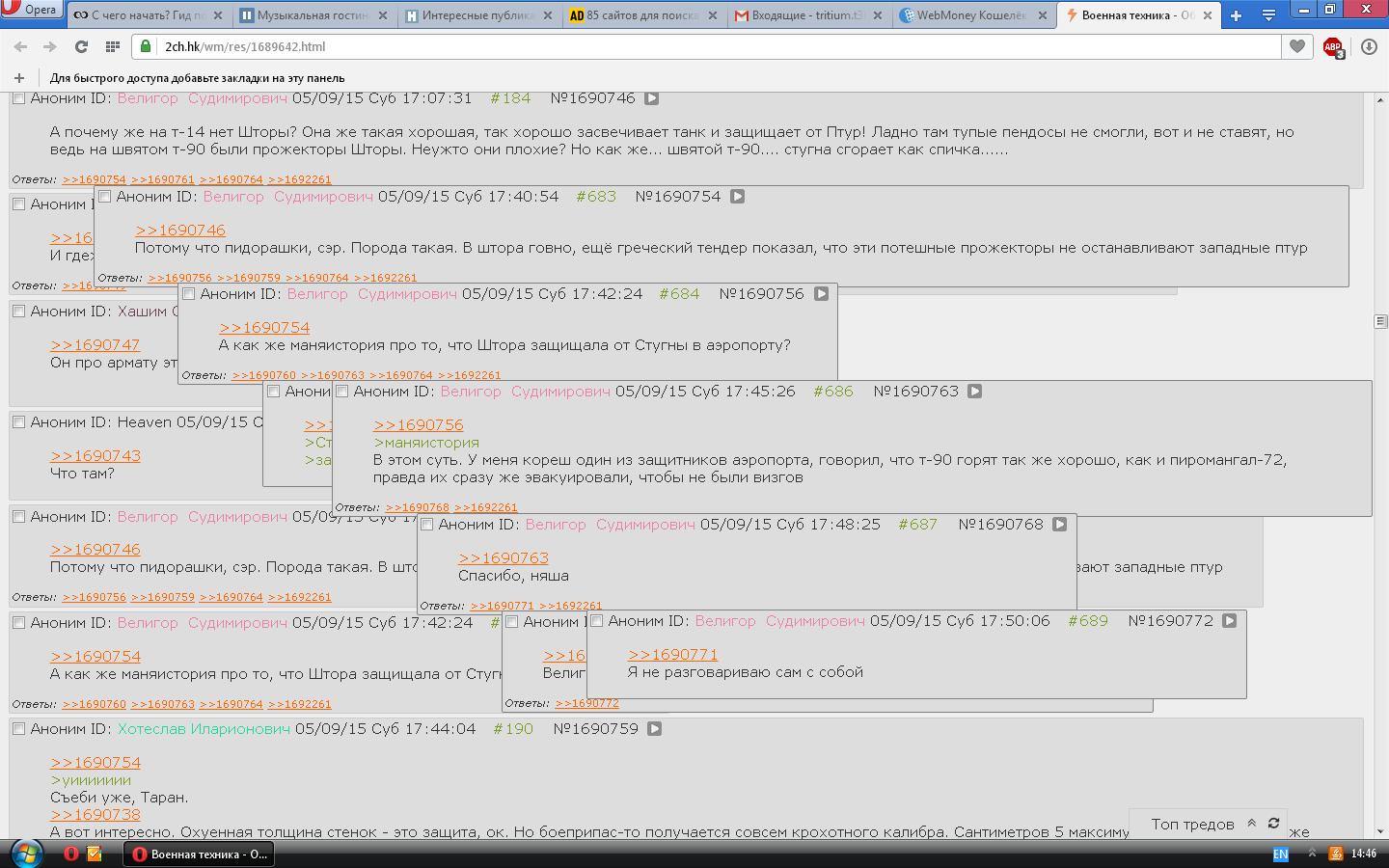This screenshot has height=868, width=1389.
Task: Expand the 'Топ тредов' panel chevron
Action: click(x=1251, y=824)
